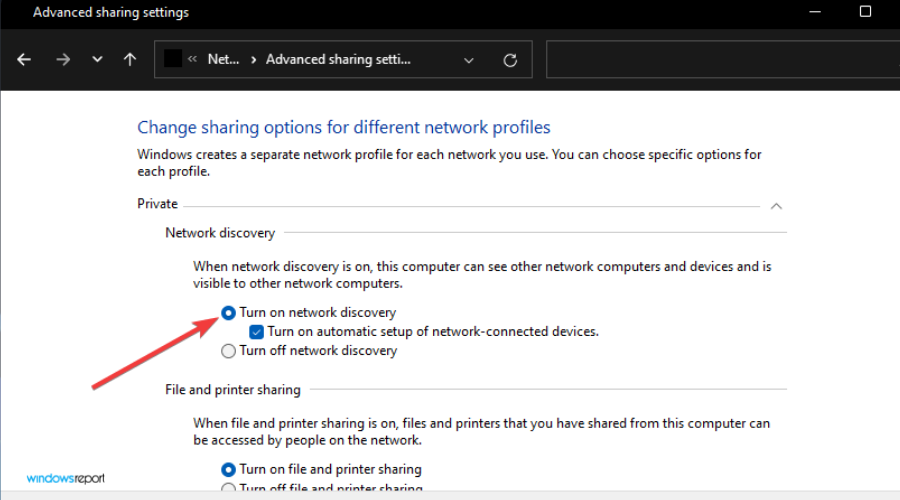900x500 pixels.
Task: Open the Net... breadcrumb
Action: [223, 59]
